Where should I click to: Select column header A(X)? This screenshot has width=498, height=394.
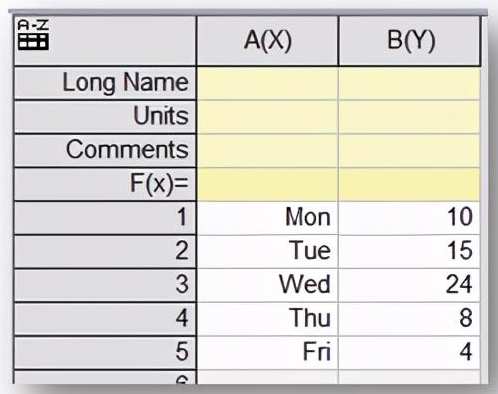(267, 41)
